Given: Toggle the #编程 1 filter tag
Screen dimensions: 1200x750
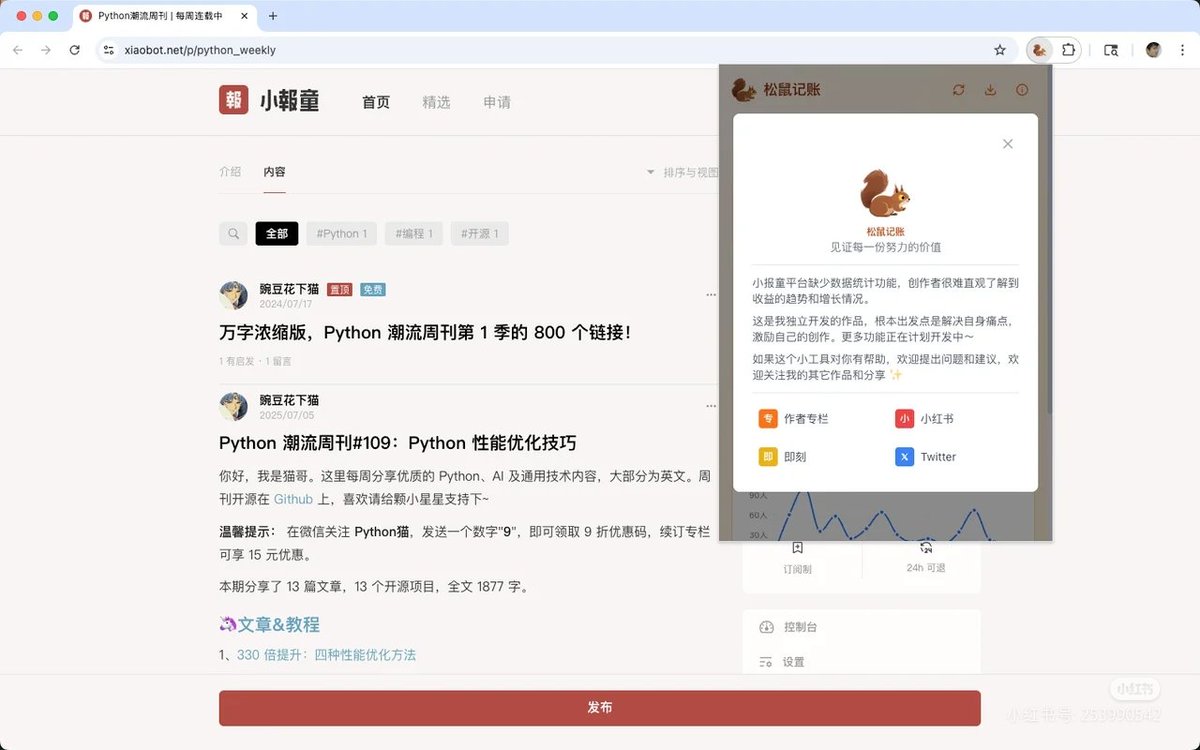Looking at the screenshot, I should (x=414, y=233).
